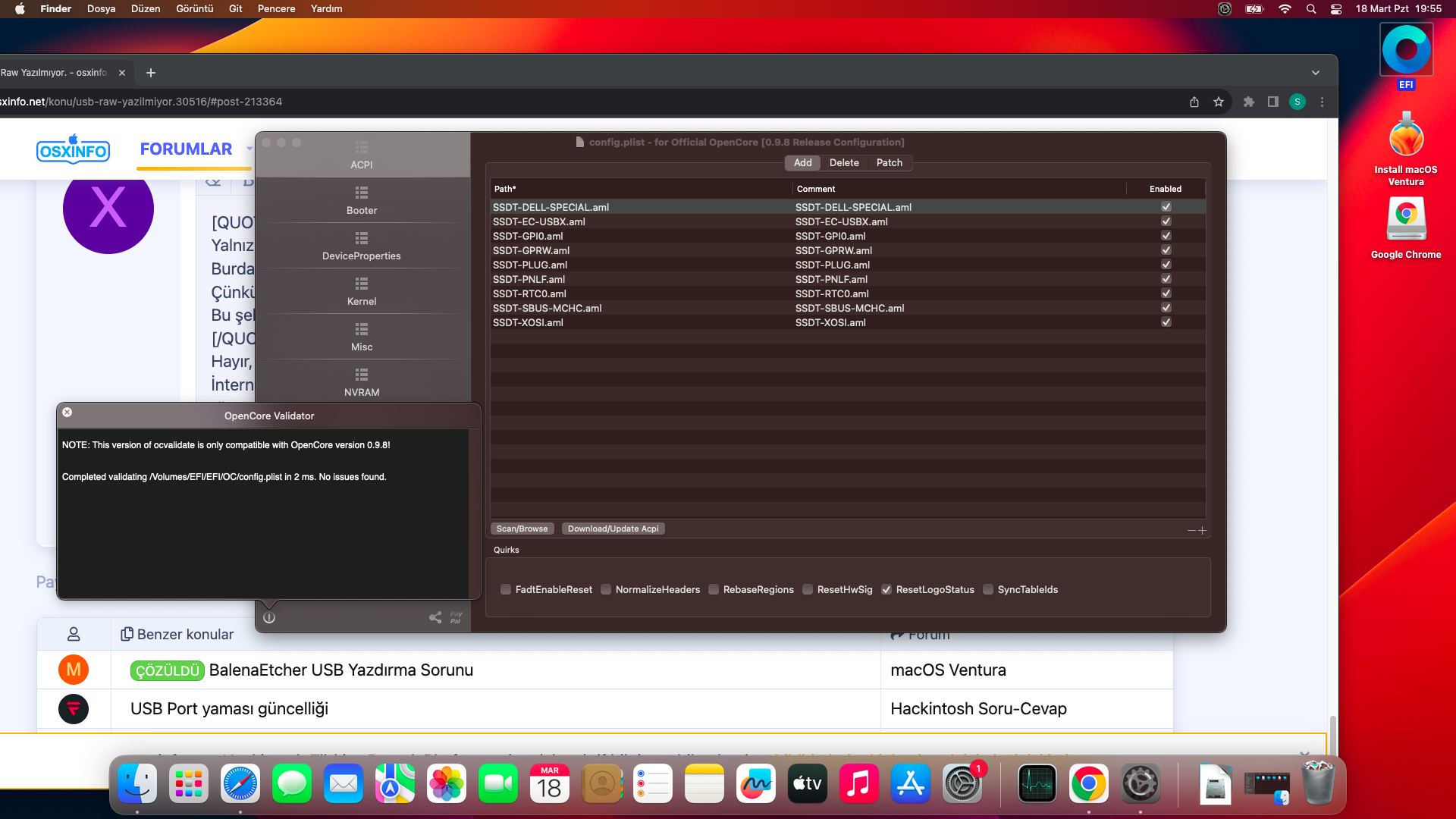Open Activity Monitor from the Dock
Image resolution: width=1456 pixels, height=819 pixels.
[x=1037, y=784]
